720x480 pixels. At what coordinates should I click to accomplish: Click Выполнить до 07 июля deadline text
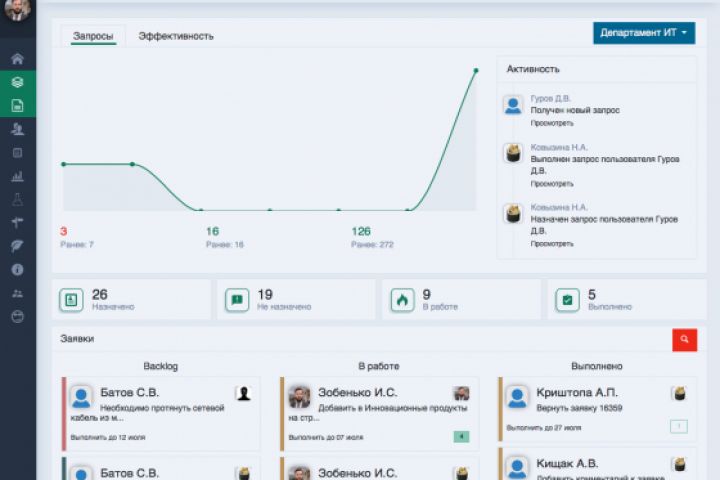coord(326,437)
